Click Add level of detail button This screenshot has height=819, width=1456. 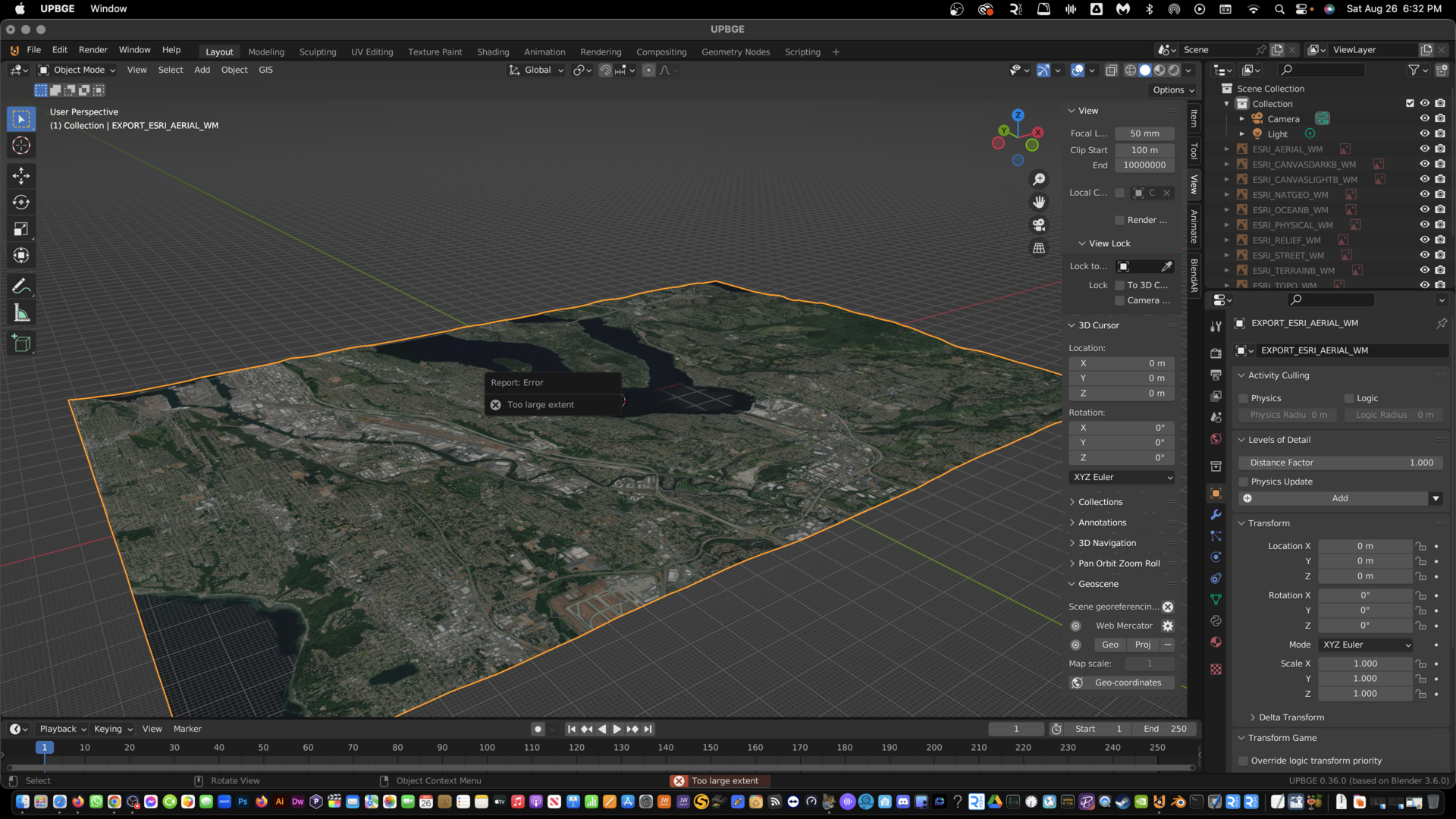[x=1333, y=498]
